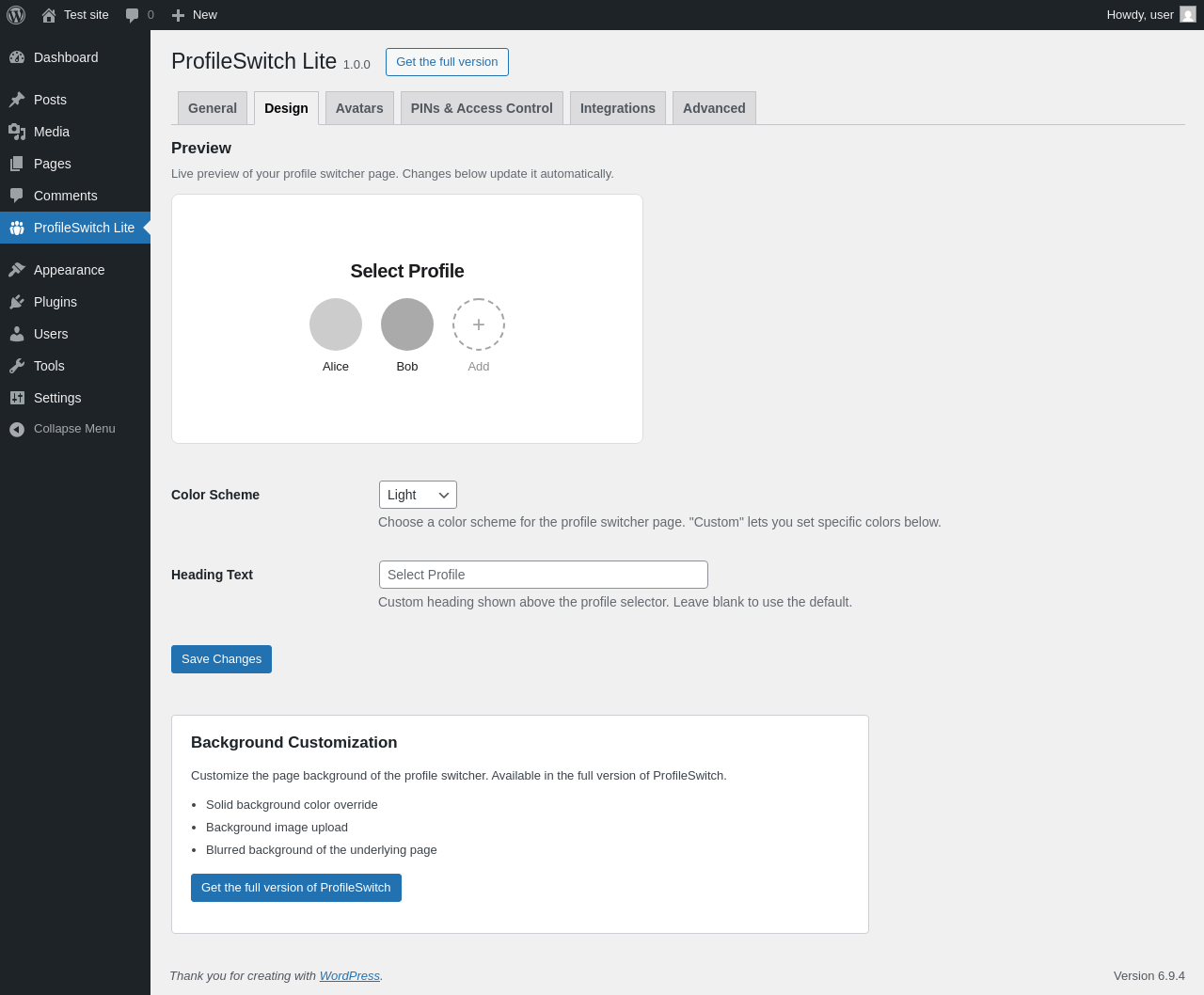Click the Heading Text input field

(544, 575)
